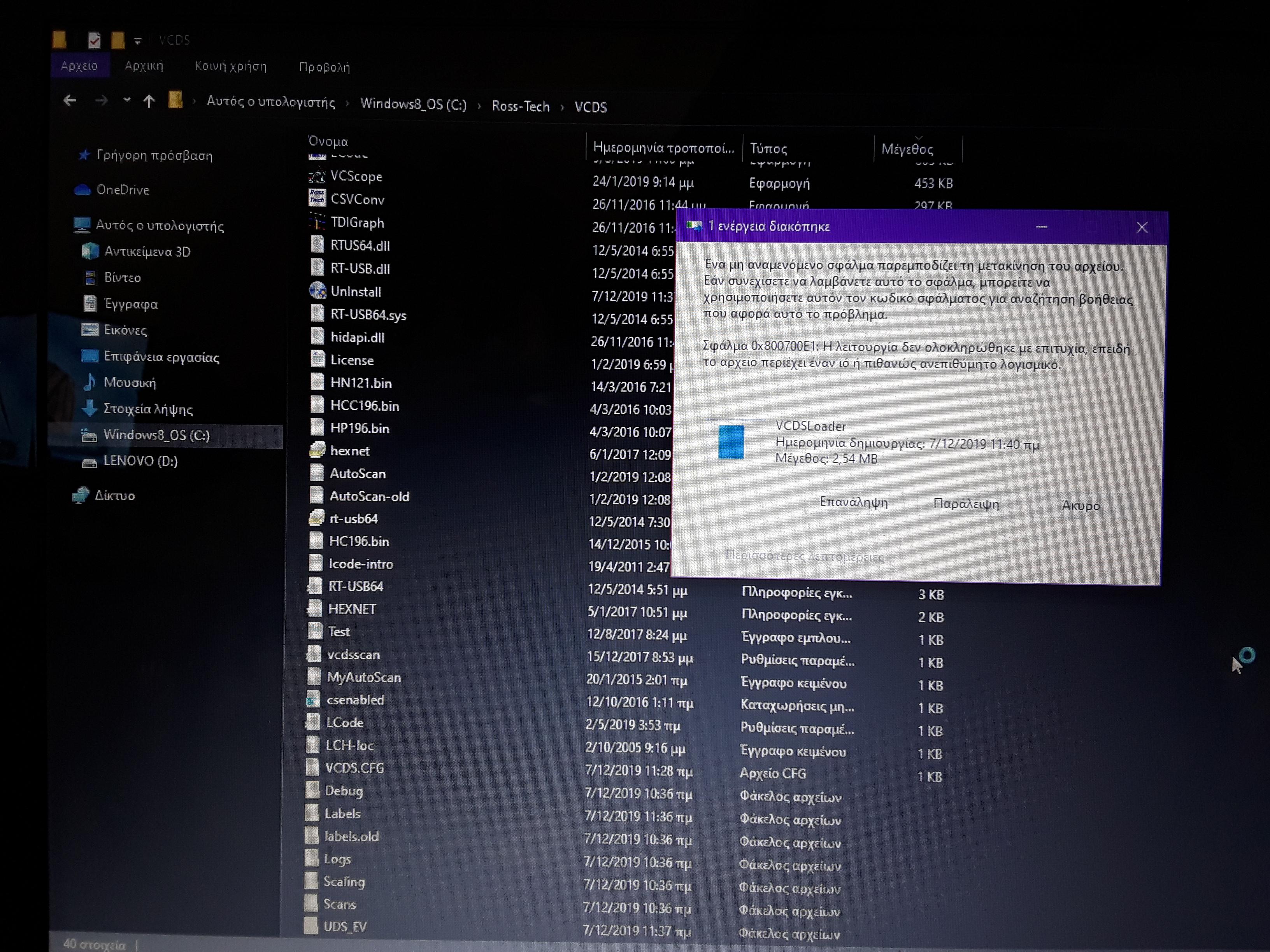This screenshot has height=952, width=1270.
Task: Expand Περισσότερες λεπτομέρειες in the dialog
Action: [x=804, y=556]
